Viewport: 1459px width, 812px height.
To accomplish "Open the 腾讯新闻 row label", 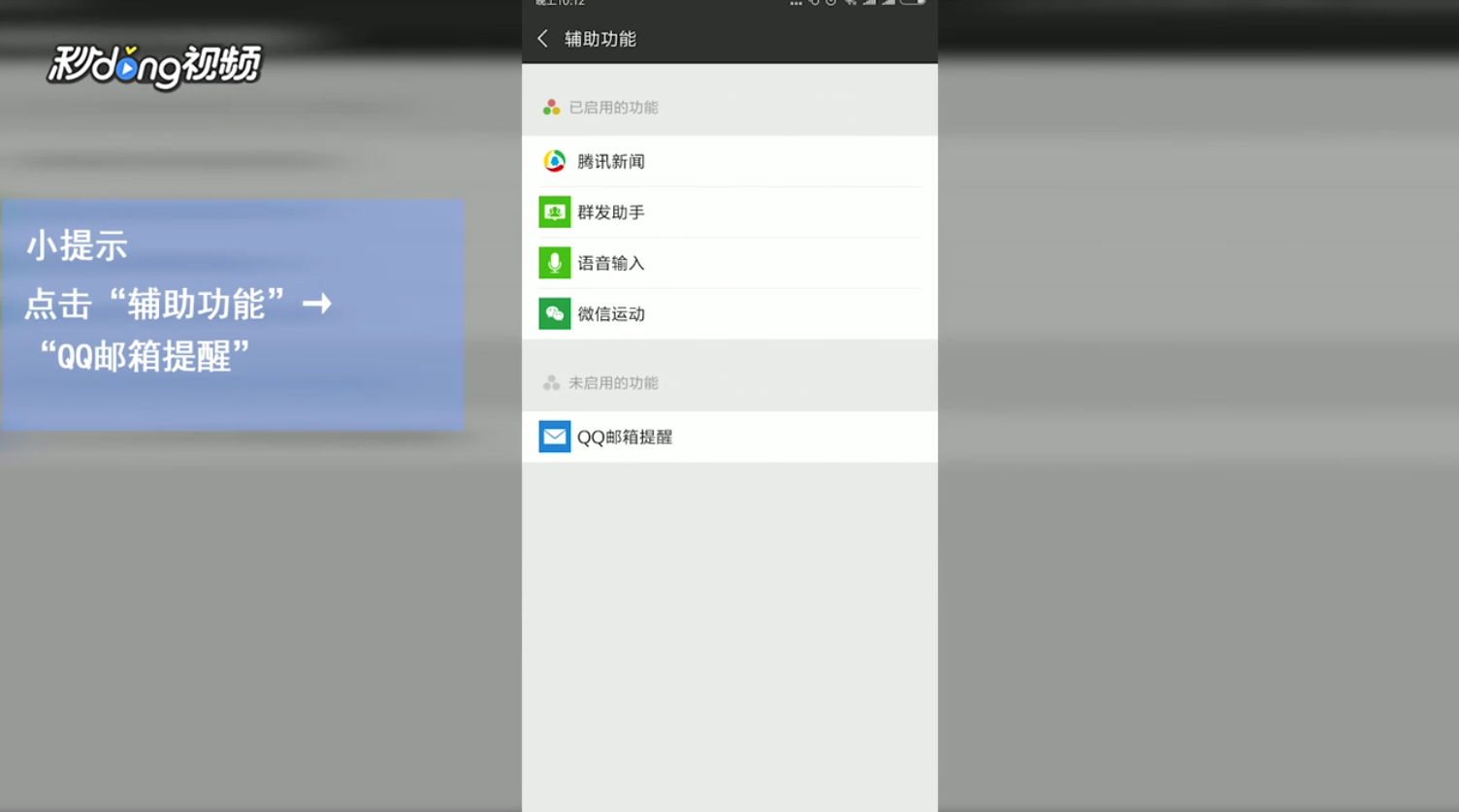I will 611,161.
